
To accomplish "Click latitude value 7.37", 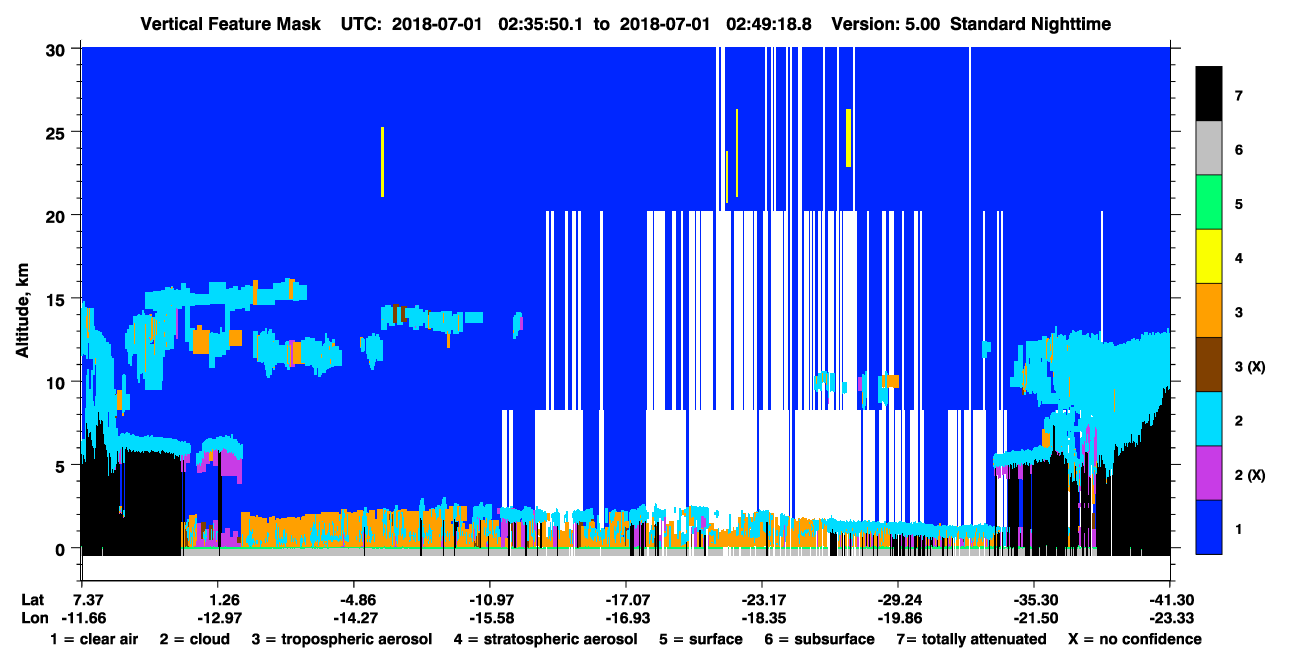I will 81,600.
